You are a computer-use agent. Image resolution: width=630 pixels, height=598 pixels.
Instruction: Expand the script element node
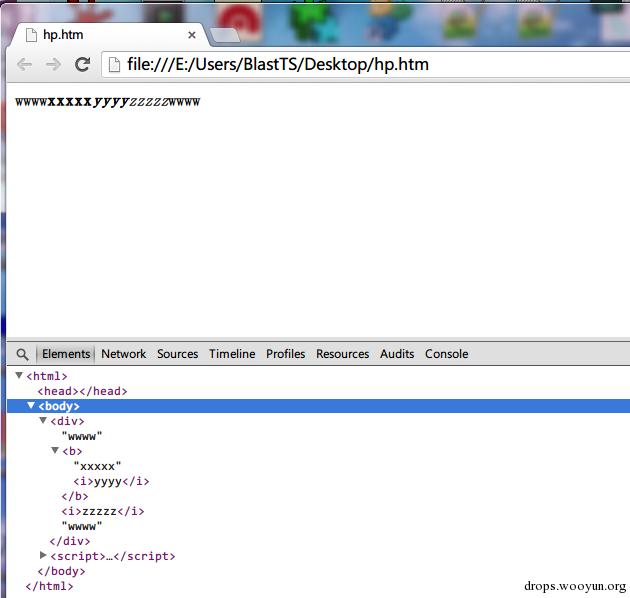click(43, 555)
